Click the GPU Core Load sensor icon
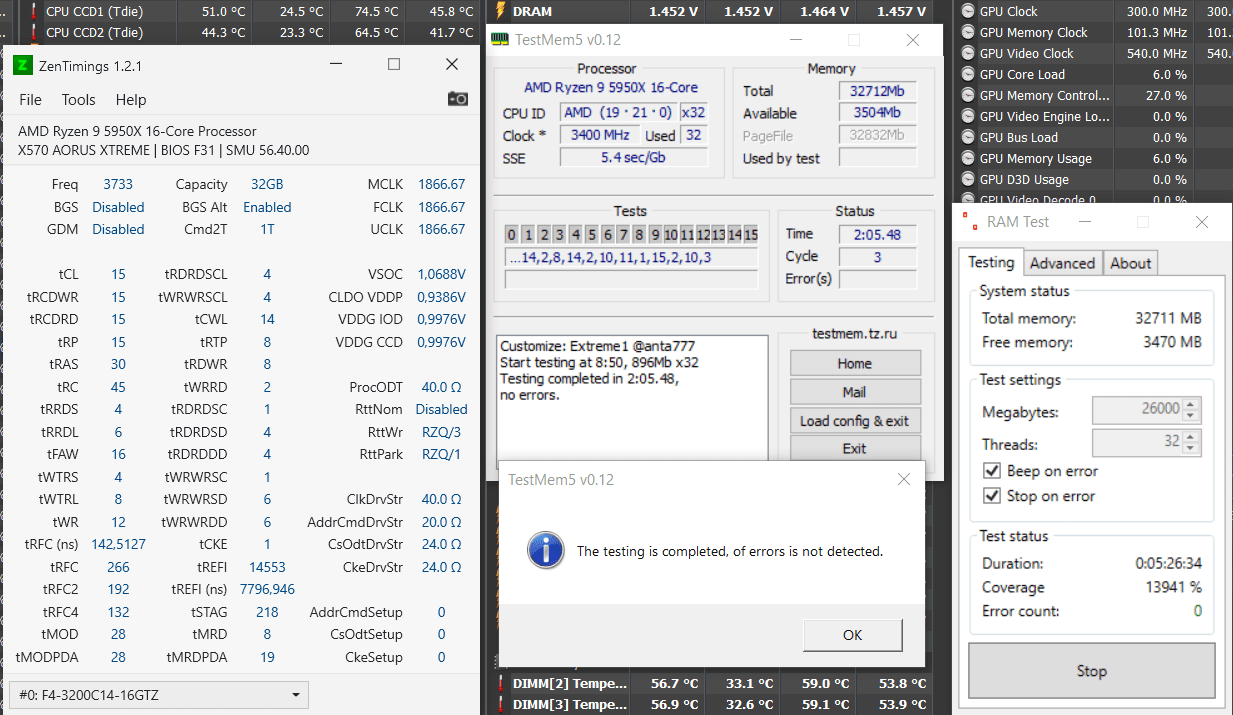The width and height of the screenshot is (1233, 715). tap(967, 74)
